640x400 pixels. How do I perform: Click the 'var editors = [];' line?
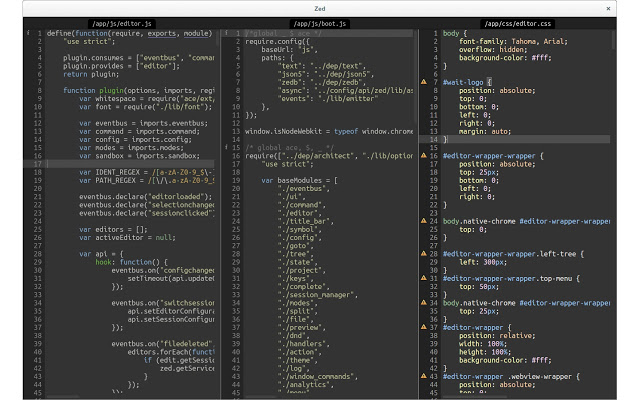pos(113,229)
